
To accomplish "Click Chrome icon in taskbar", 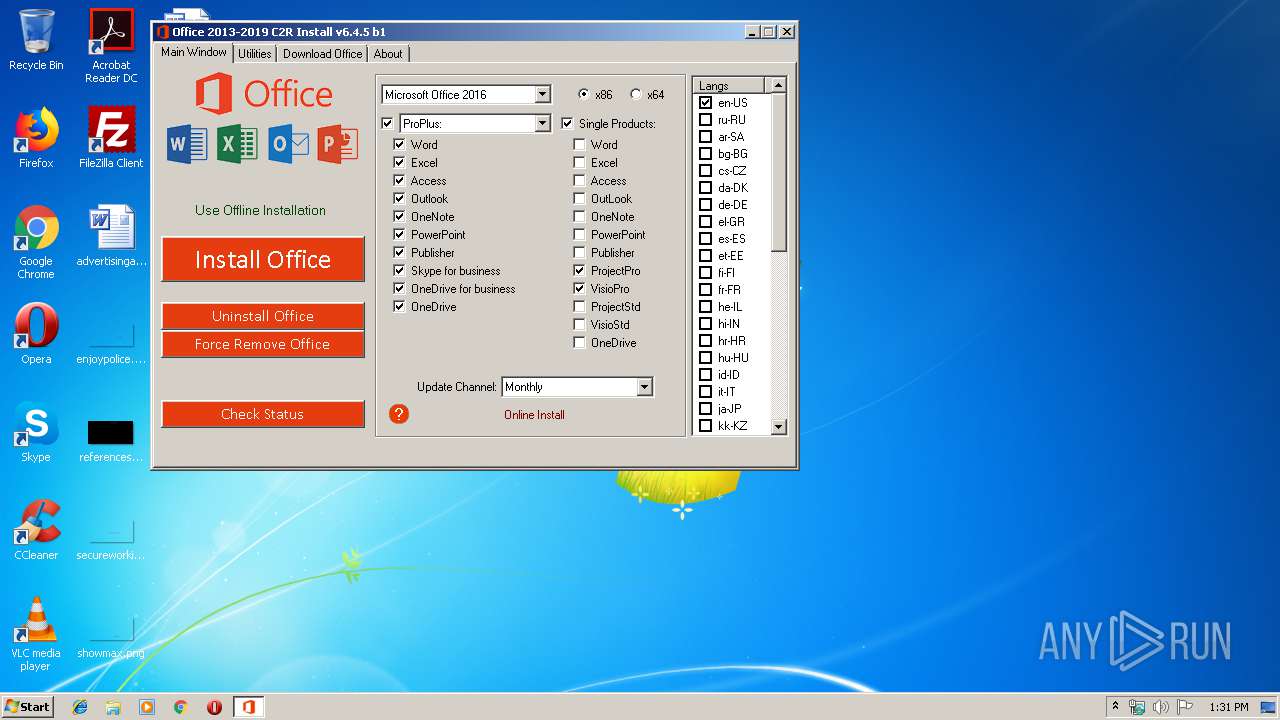I will click(181, 707).
